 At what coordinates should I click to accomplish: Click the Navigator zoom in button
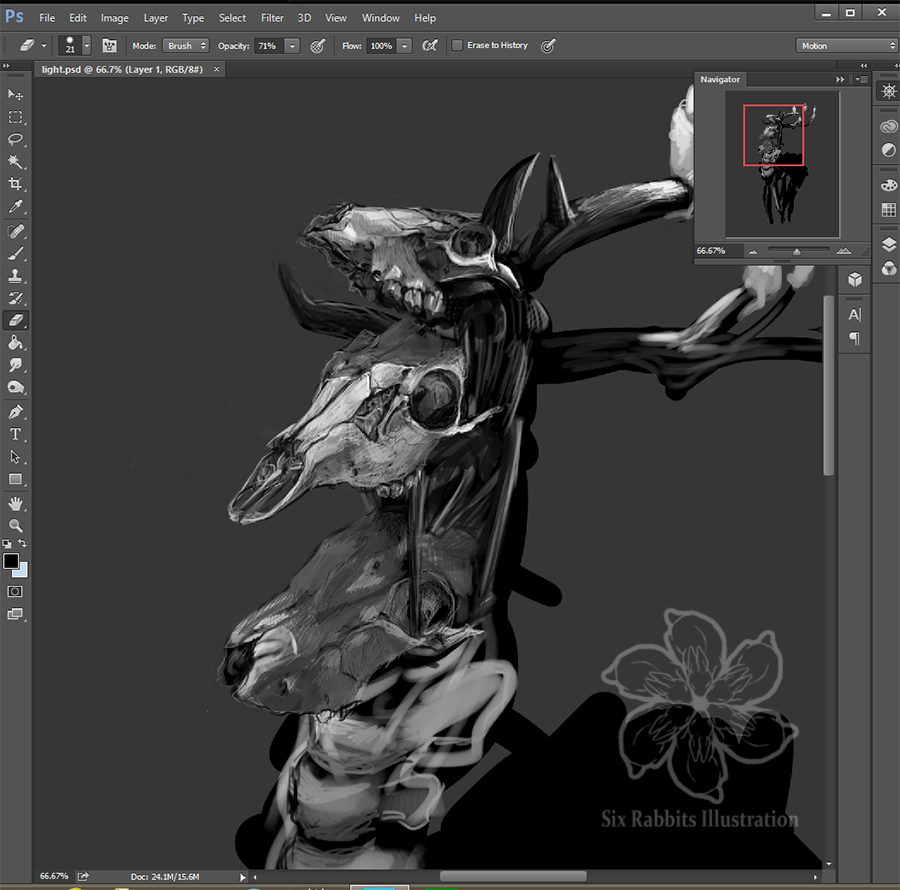click(843, 251)
